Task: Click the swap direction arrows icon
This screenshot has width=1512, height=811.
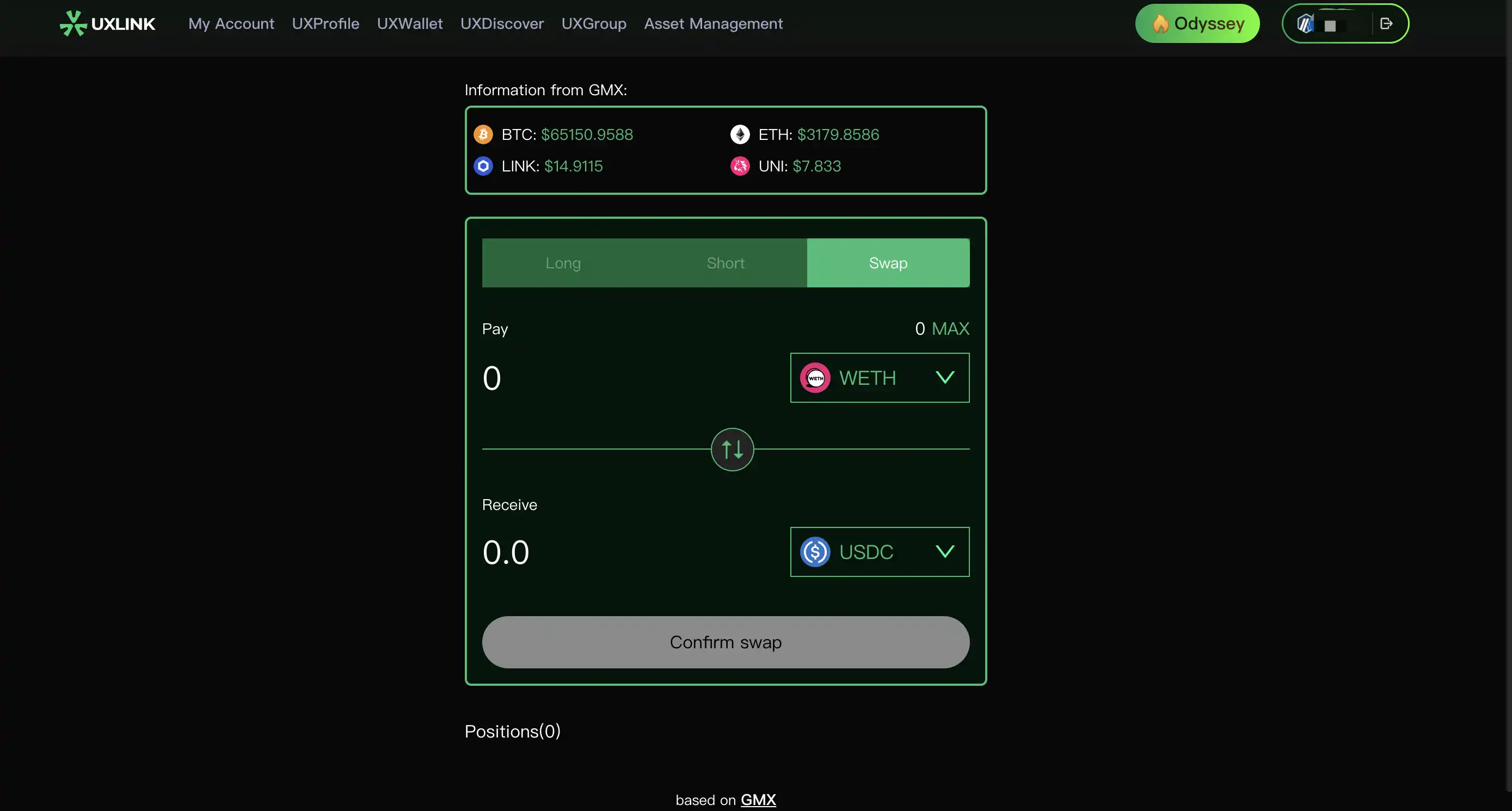Action: click(732, 450)
